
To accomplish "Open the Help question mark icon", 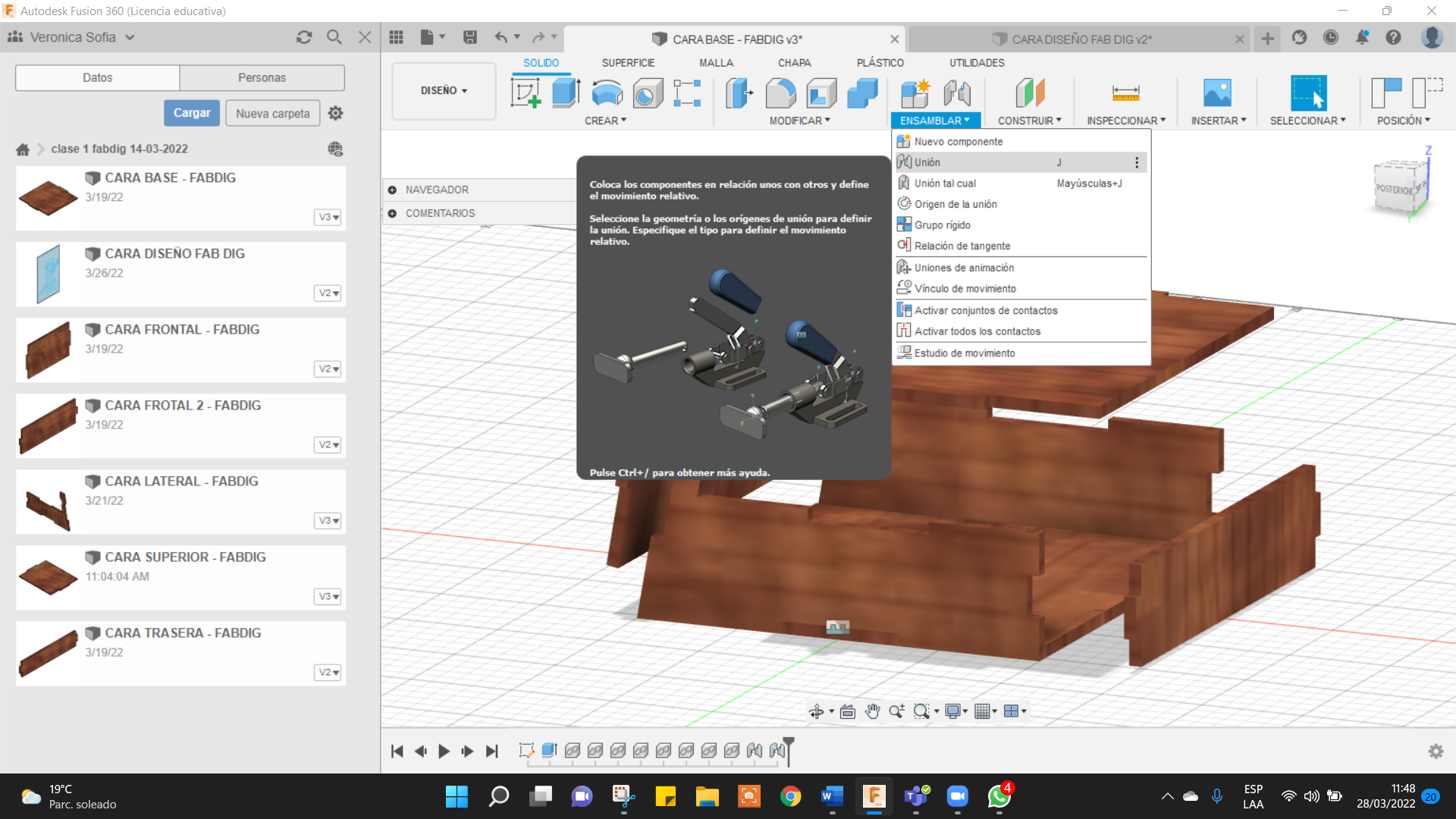I will click(1393, 37).
